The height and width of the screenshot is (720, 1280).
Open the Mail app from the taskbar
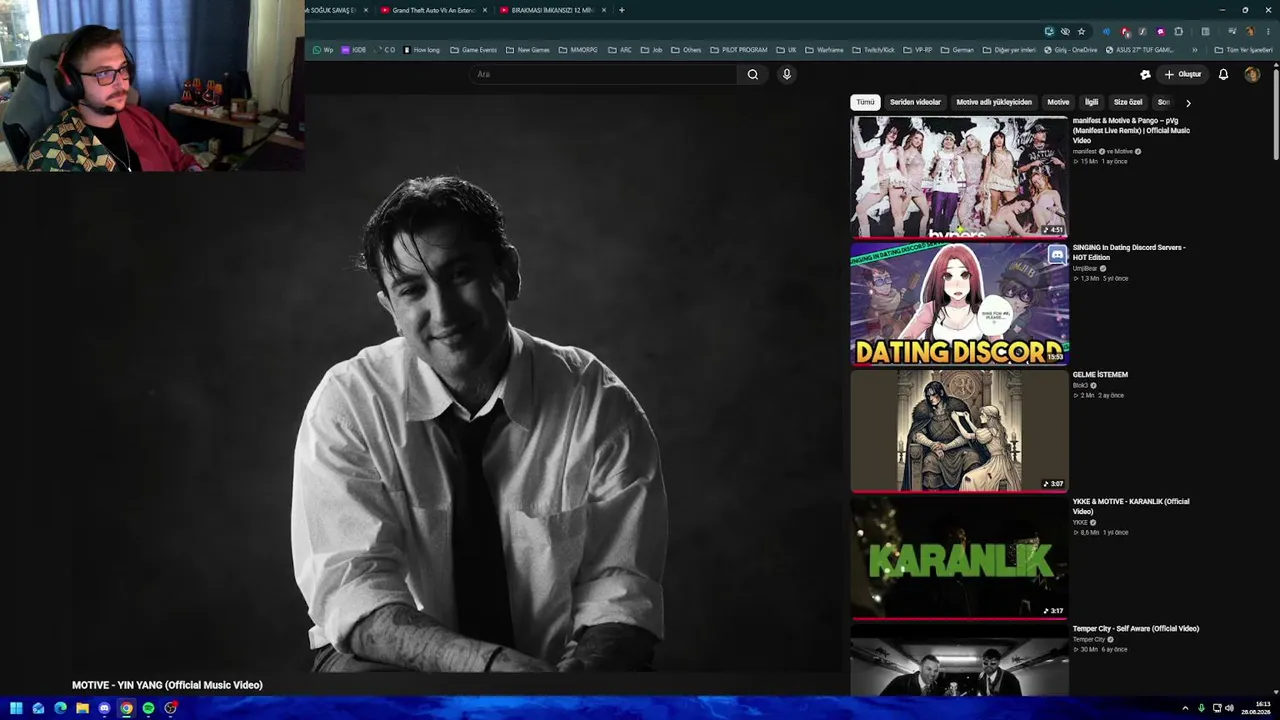coord(38,708)
